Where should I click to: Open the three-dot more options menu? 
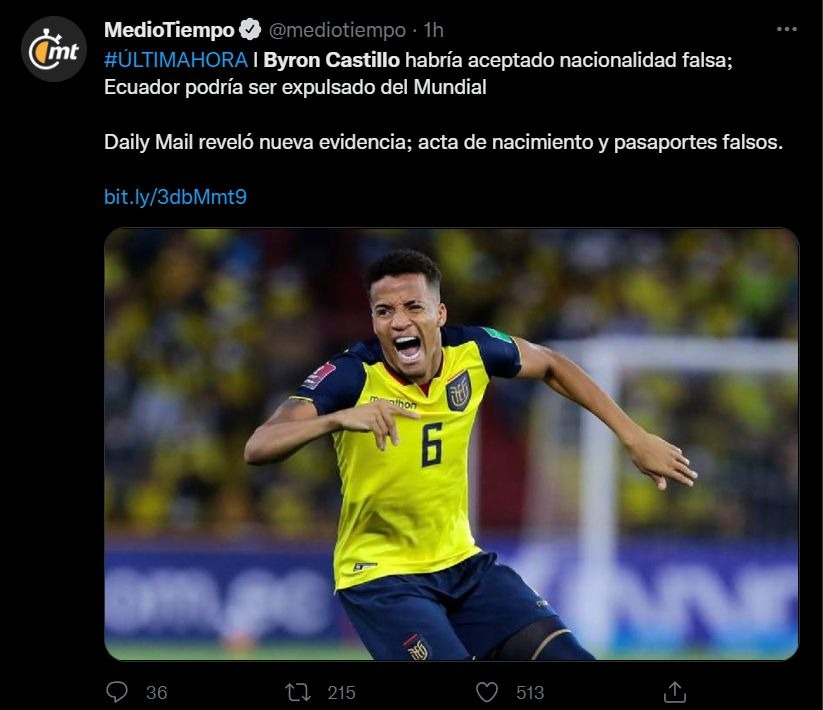click(x=786, y=29)
